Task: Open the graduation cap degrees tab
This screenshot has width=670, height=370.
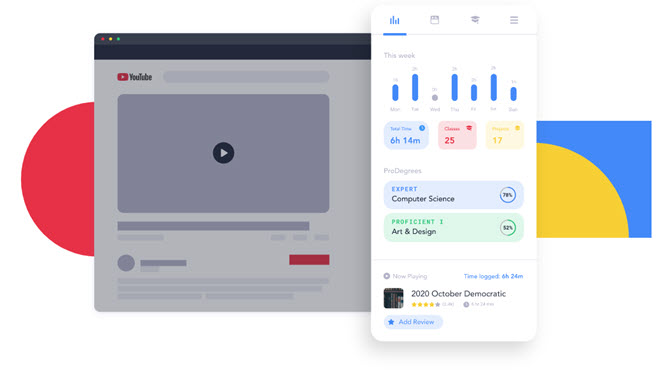Action: pos(475,20)
